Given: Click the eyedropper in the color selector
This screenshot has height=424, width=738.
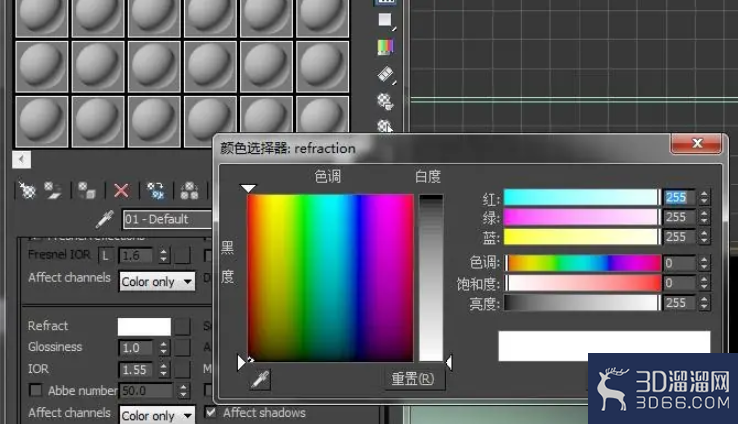Looking at the screenshot, I should 260,379.
